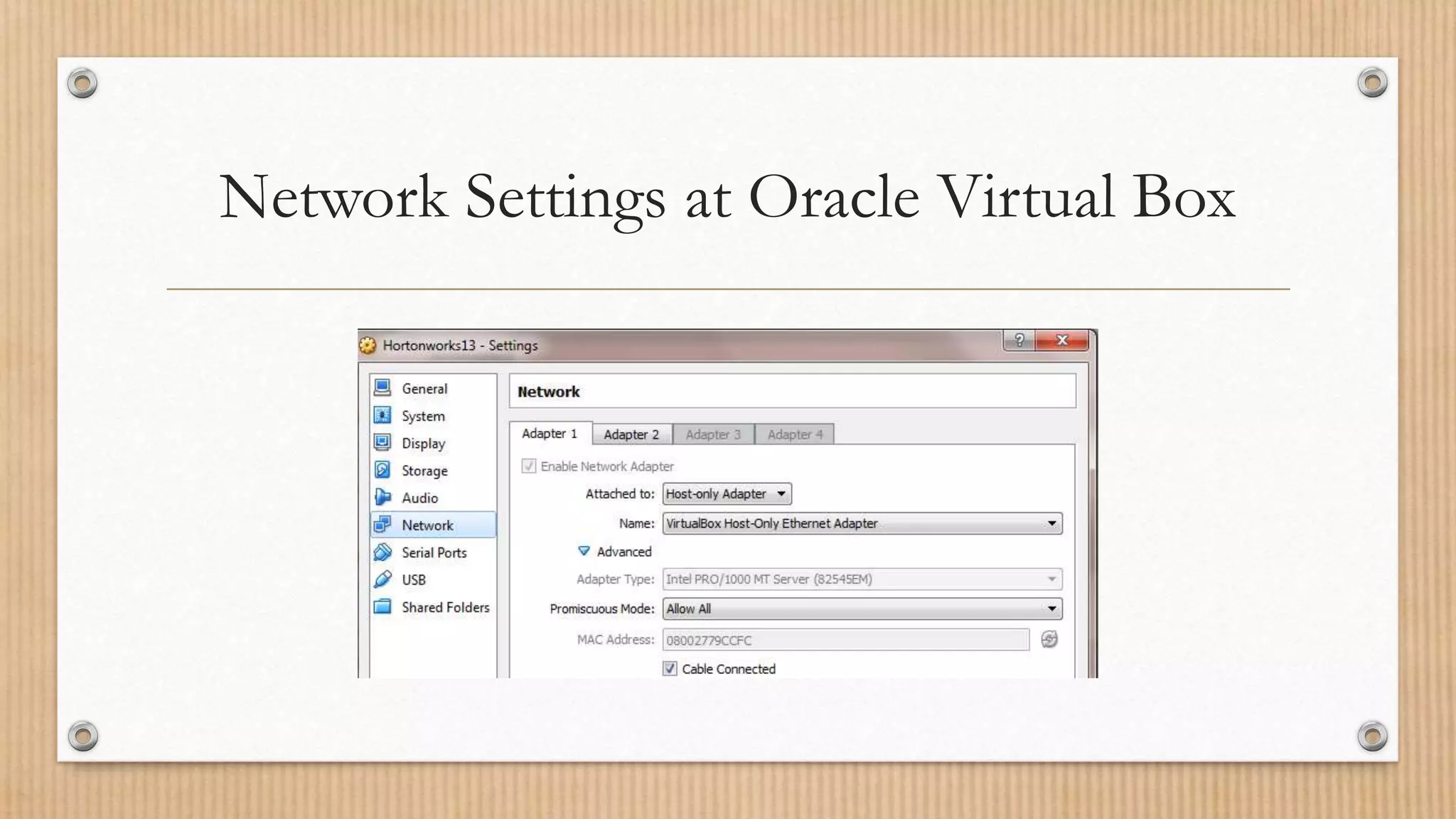Switch to the Adapter 2 tab
Image resolution: width=1456 pixels, height=819 pixels.
pyautogui.click(x=631, y=434)
